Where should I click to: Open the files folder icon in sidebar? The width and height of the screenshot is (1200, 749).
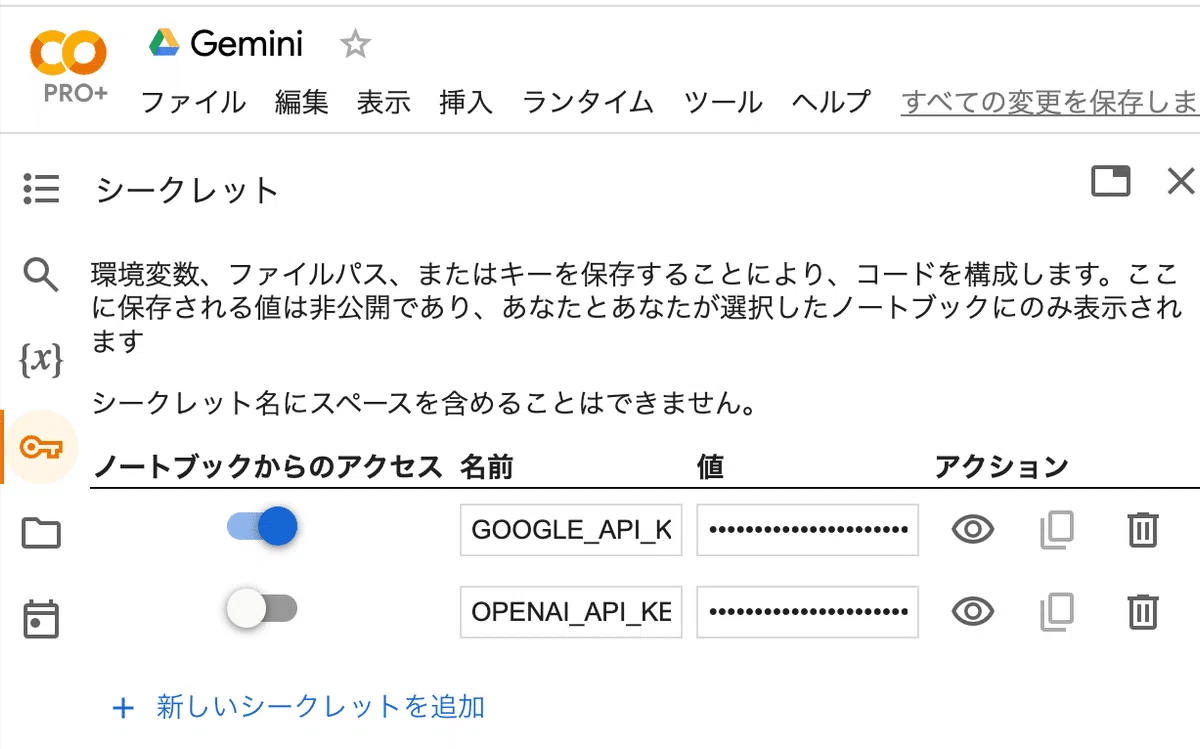tap(41, 533)
